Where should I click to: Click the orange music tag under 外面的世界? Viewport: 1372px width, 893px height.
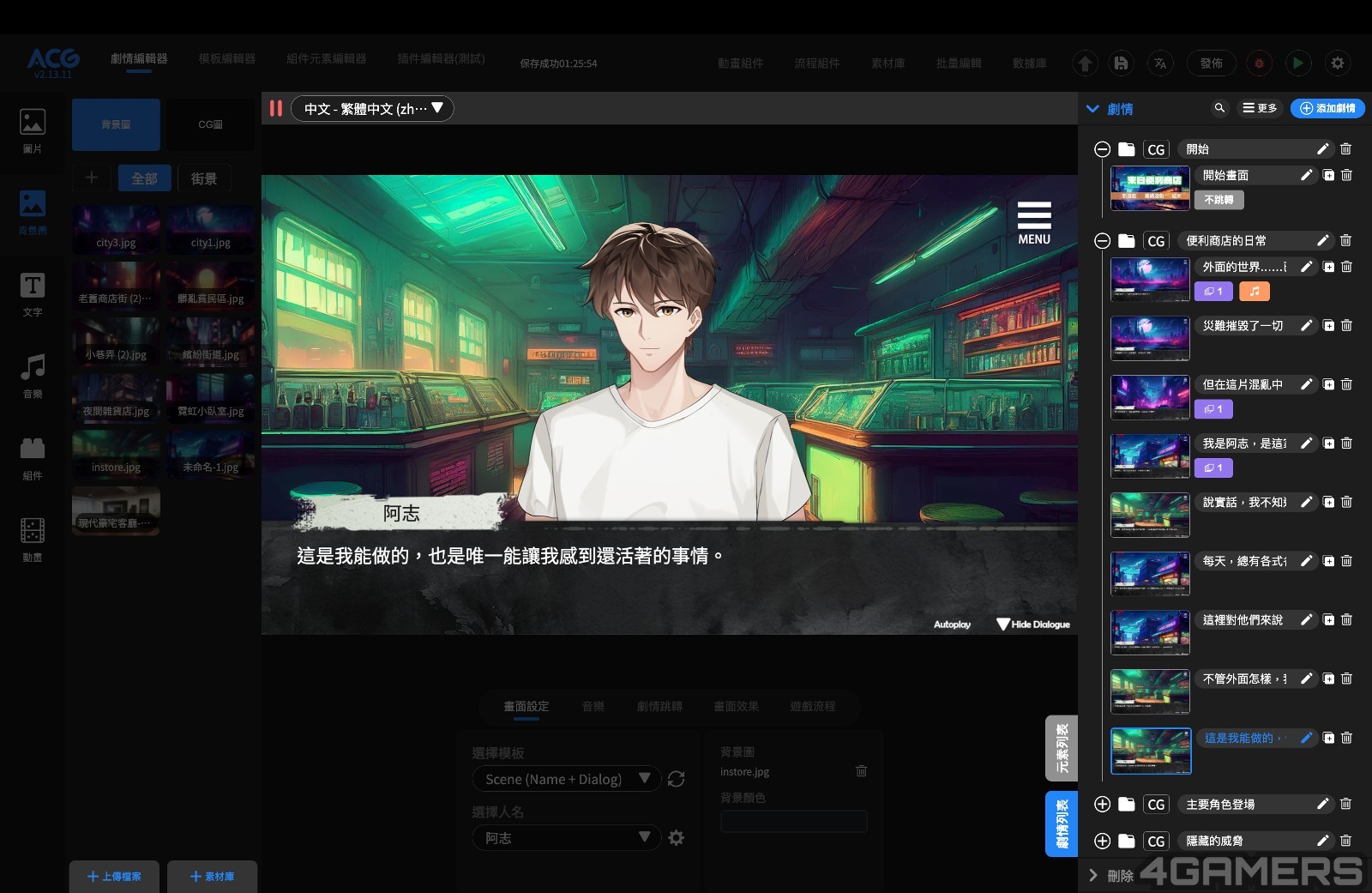[x=1255, y=292]
